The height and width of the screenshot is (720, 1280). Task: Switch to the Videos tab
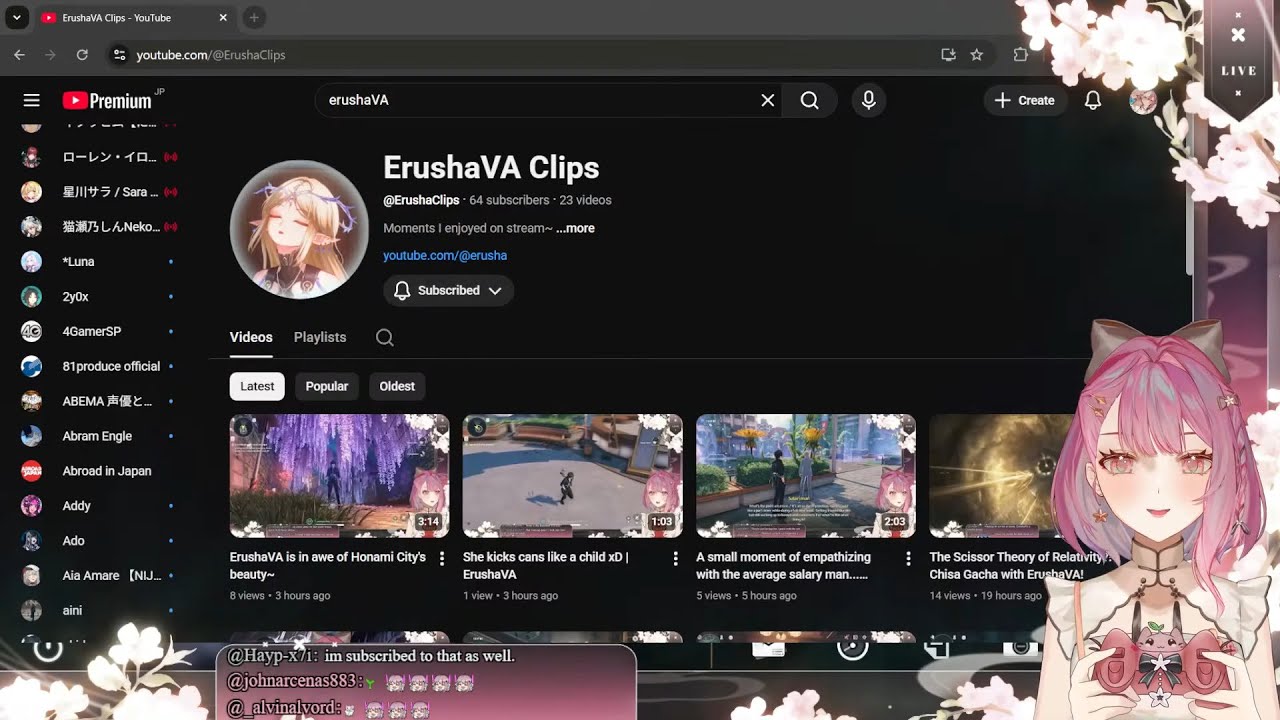pyautogui.click(x=251, y=337)
